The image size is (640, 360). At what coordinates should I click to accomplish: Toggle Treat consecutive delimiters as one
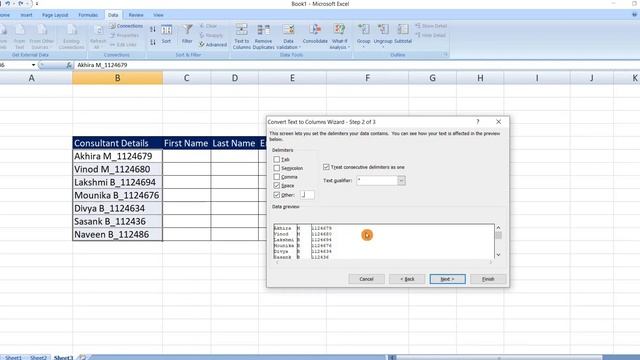(326, 167)
